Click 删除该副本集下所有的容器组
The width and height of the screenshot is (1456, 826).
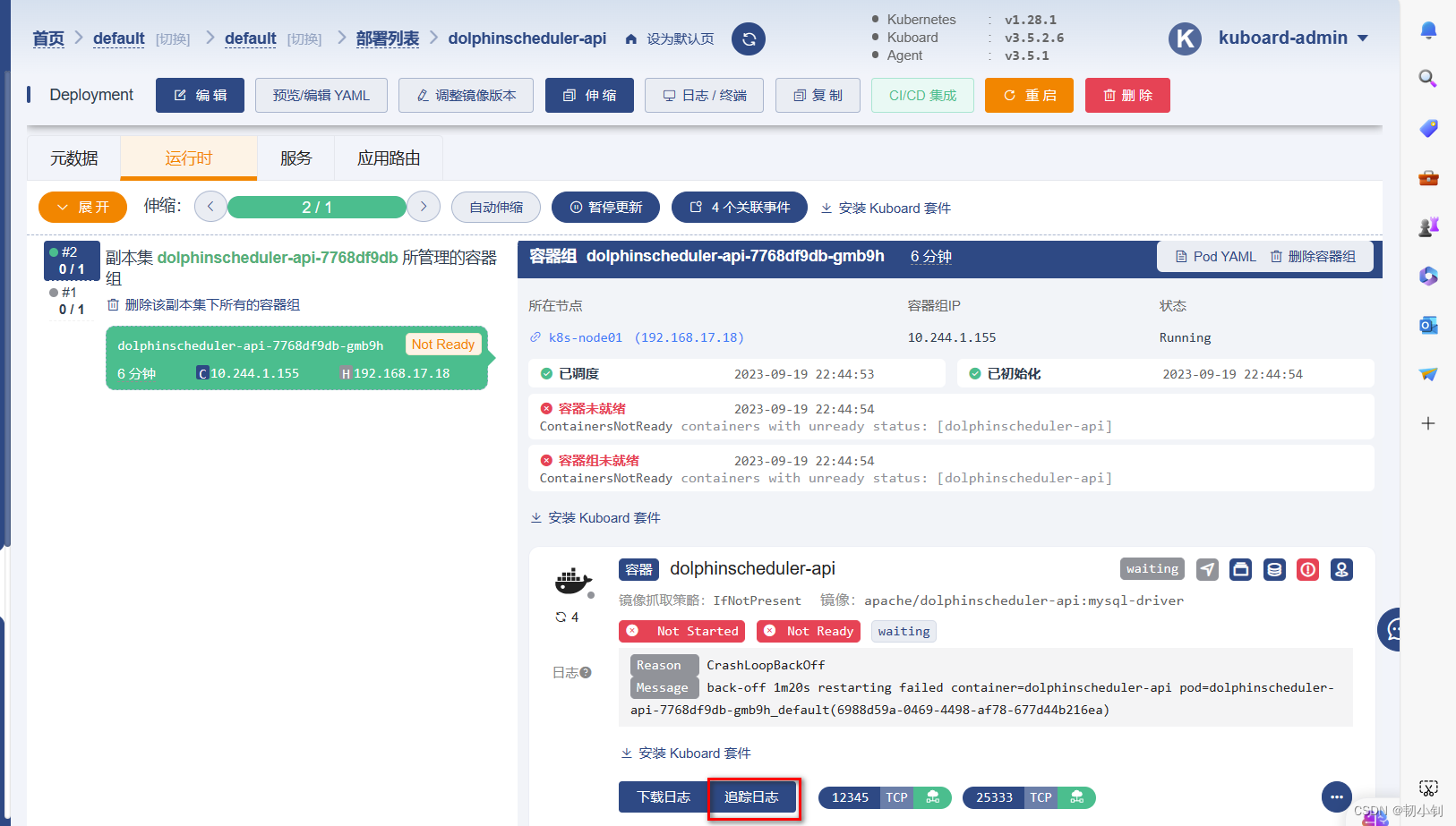(x=204, y=305)
